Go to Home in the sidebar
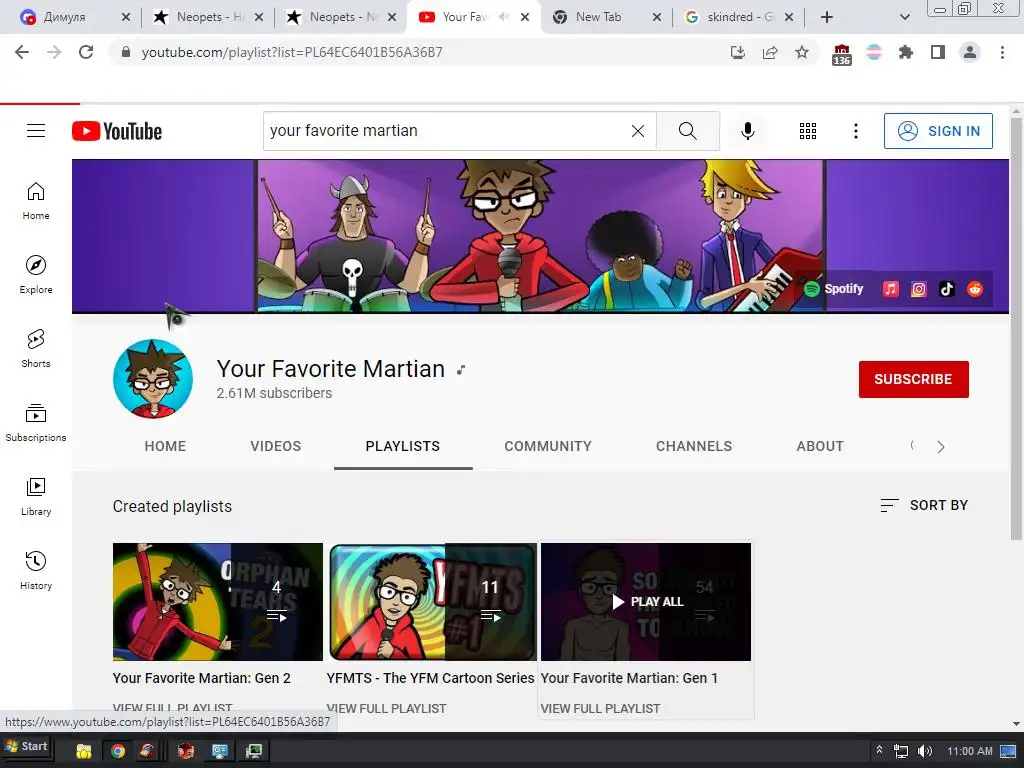1024x768 pixels. pos(36,200)
